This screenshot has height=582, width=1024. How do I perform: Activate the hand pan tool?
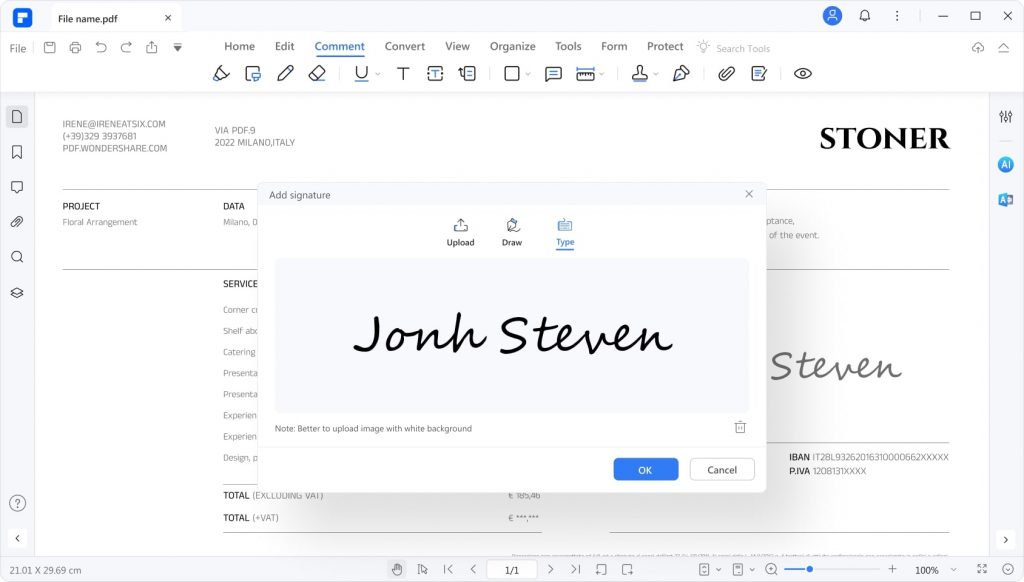tap(397, 569)
